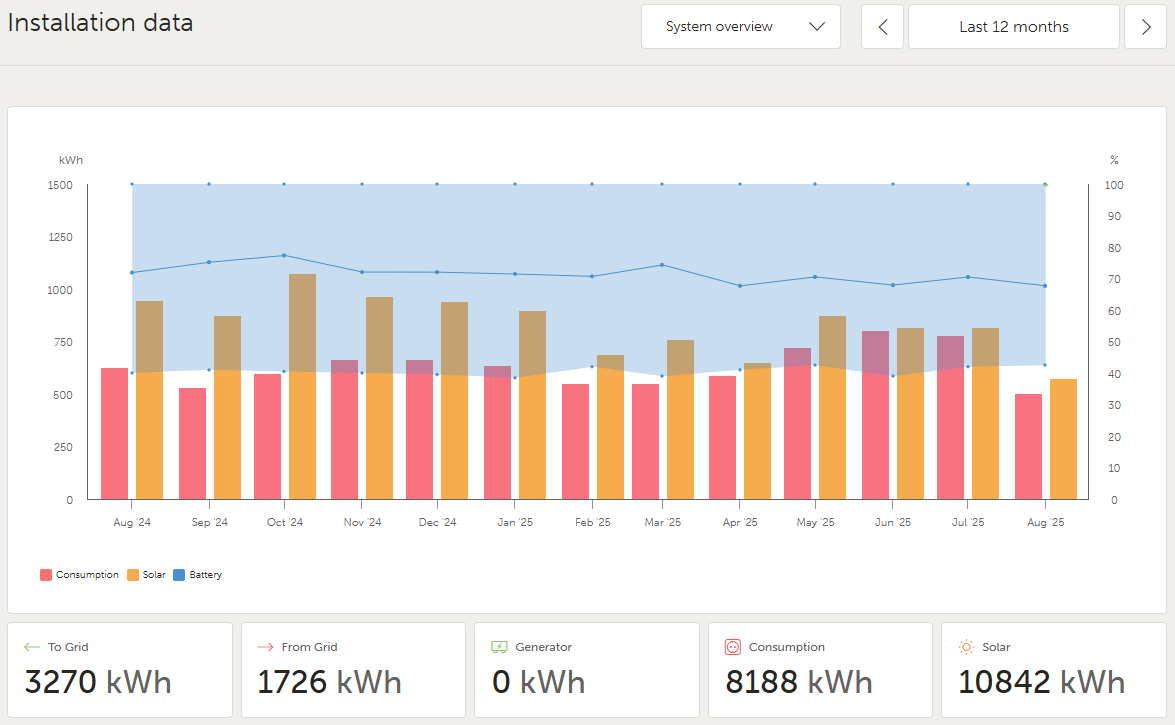
Task: Expand dropdown via System overview chevron arrow
Action: (x=817, y=27)
